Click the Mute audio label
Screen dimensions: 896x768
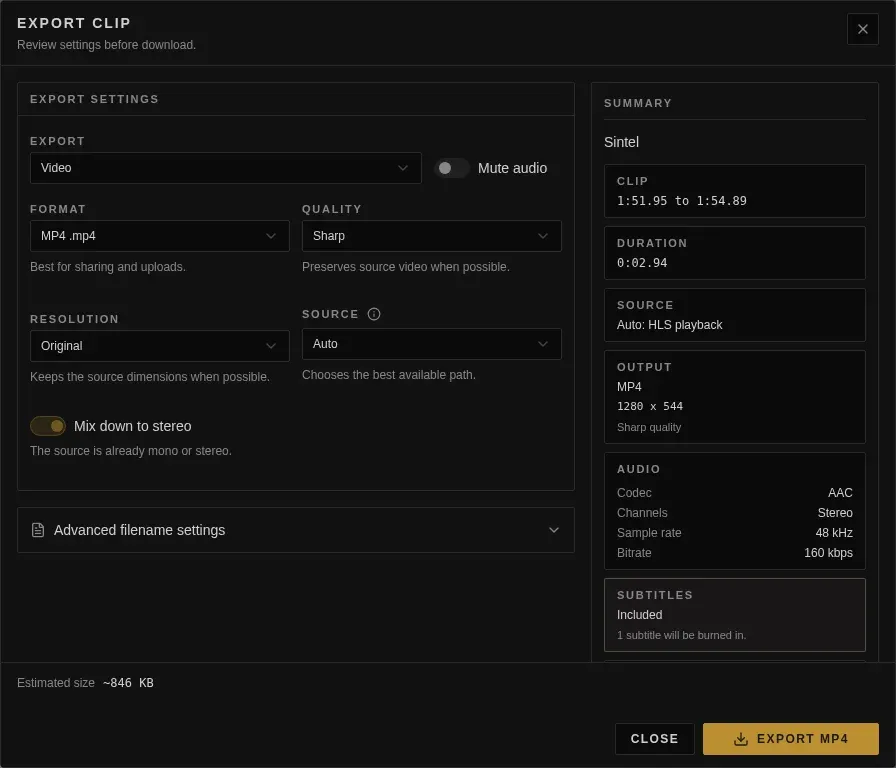tap(512, 168)
